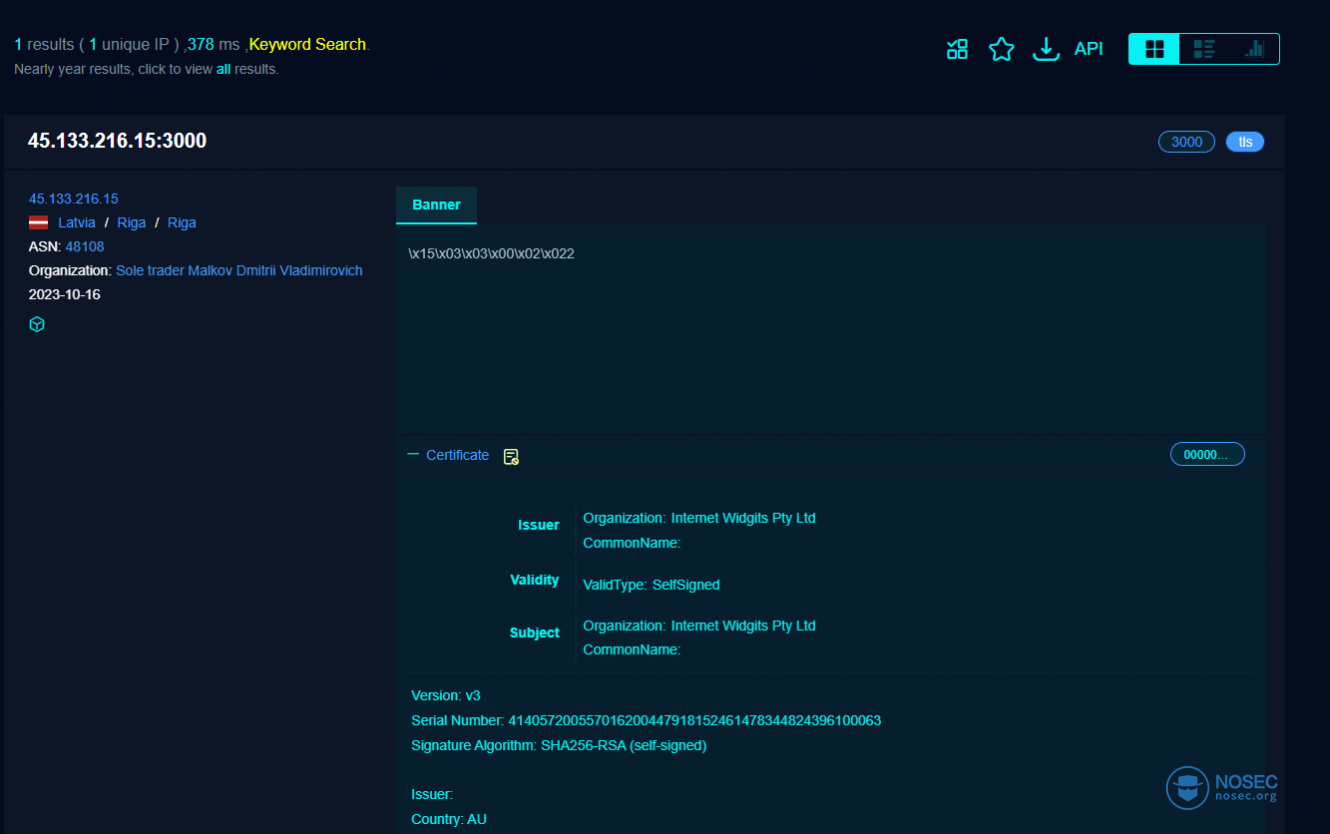Open the API link

1088,48
